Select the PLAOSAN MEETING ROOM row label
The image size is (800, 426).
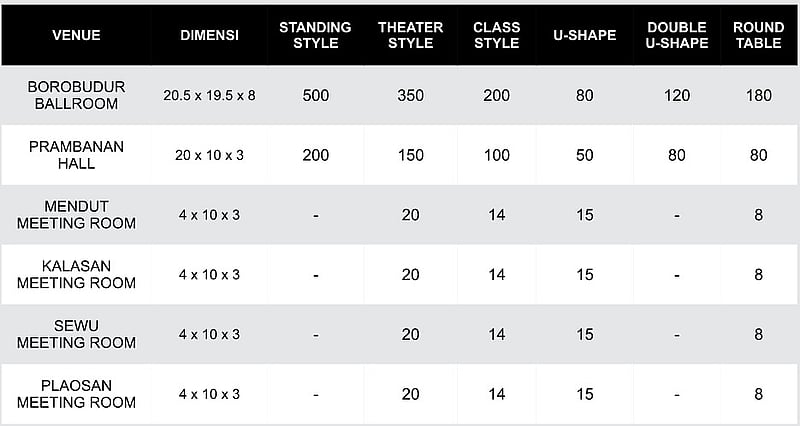pos(76,394)
